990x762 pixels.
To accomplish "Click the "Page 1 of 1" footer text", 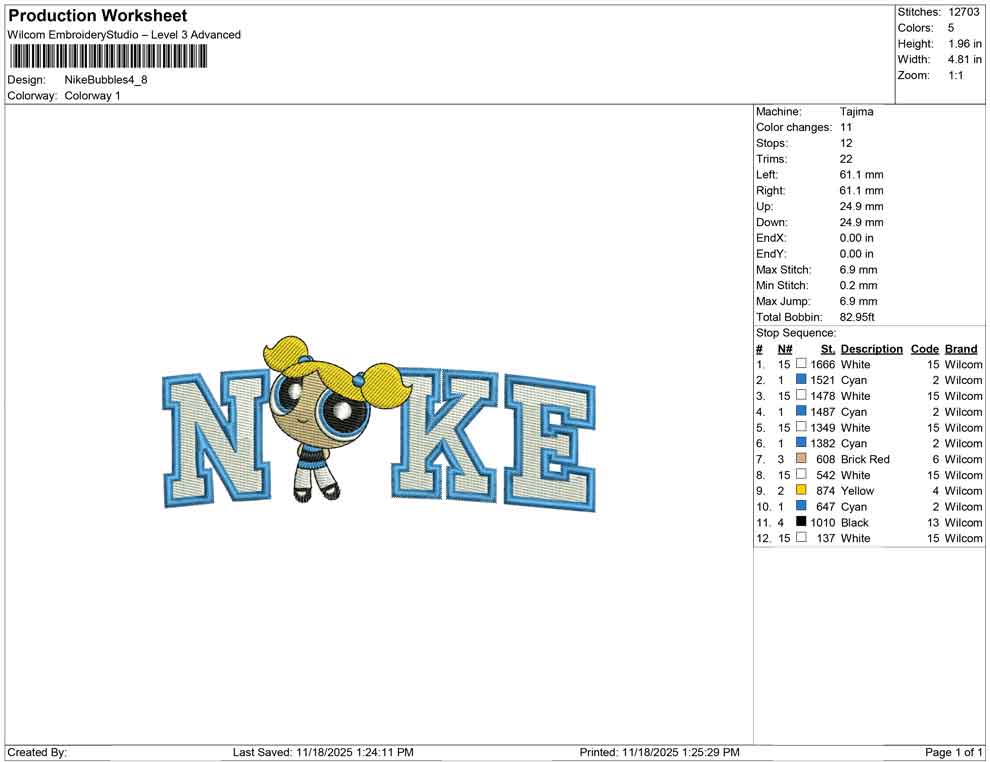I will coord(953,752).
